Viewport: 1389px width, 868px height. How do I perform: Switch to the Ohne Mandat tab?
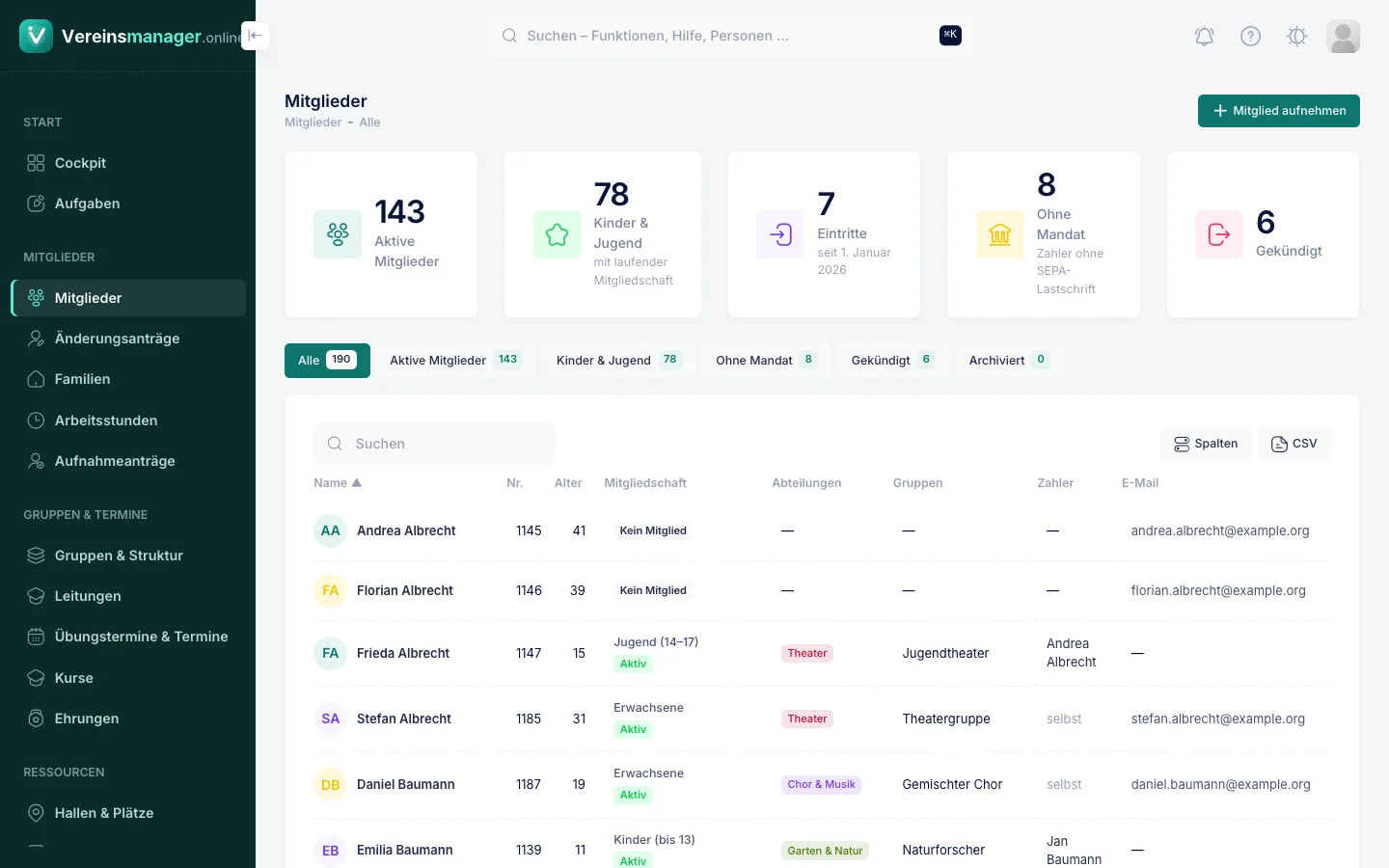(x=767, y=361)
